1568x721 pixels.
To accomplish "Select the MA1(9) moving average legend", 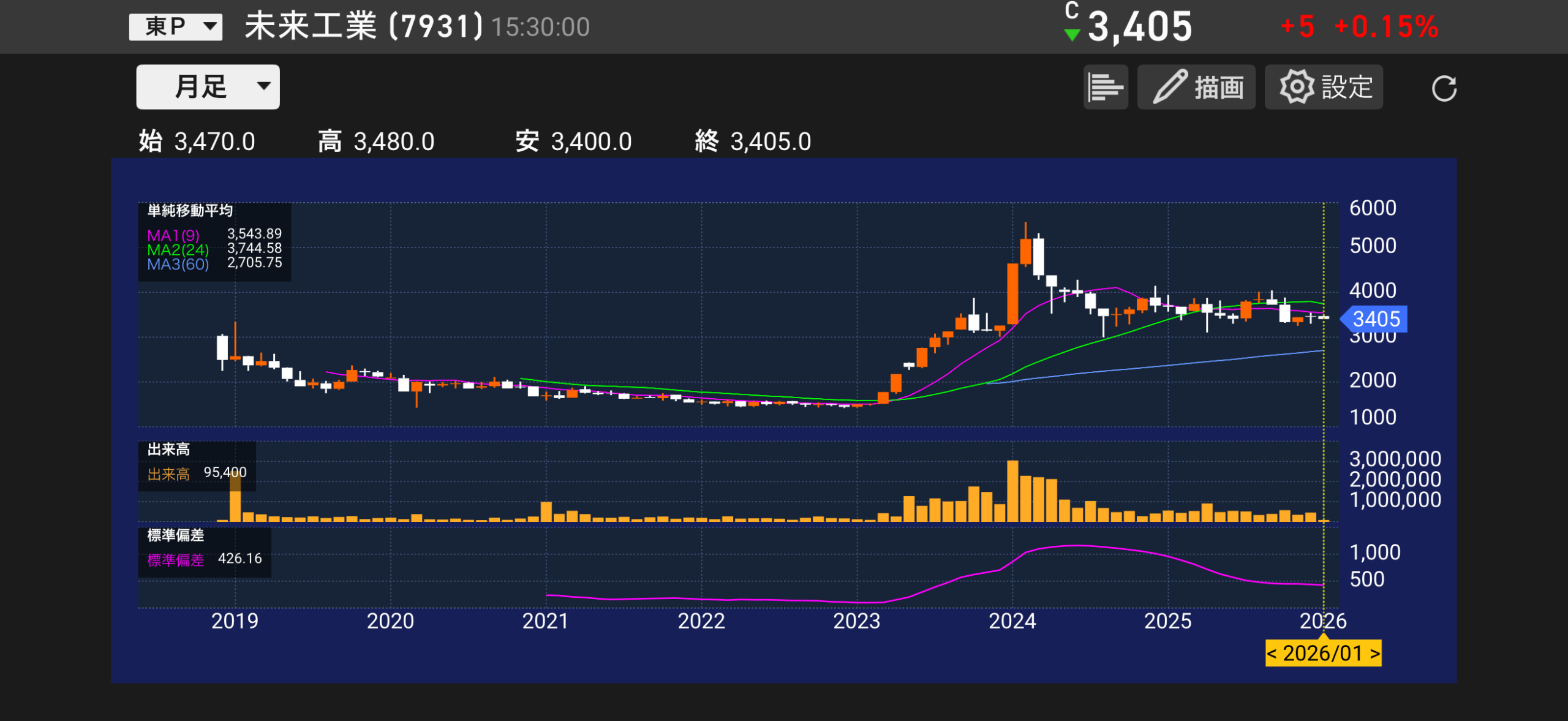I will pos(173,235).
